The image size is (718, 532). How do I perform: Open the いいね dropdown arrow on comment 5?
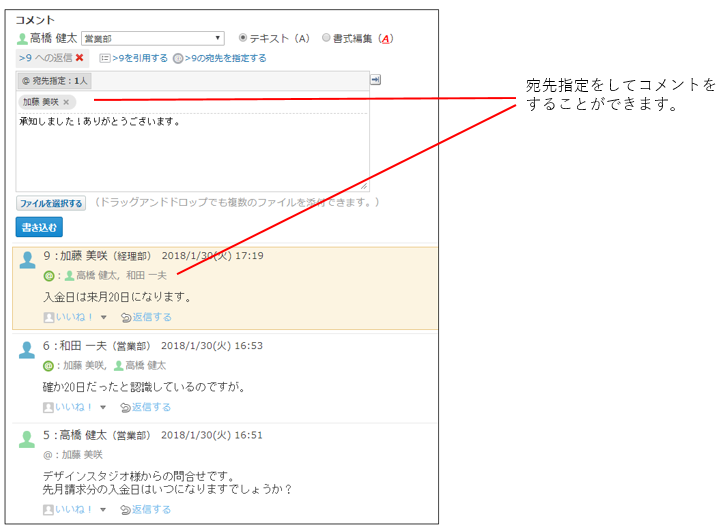pos(103,509)
